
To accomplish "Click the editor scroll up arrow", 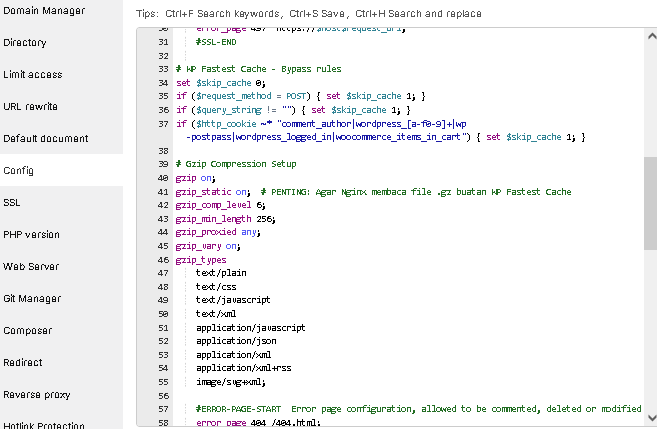I will (x=652, y=36).
